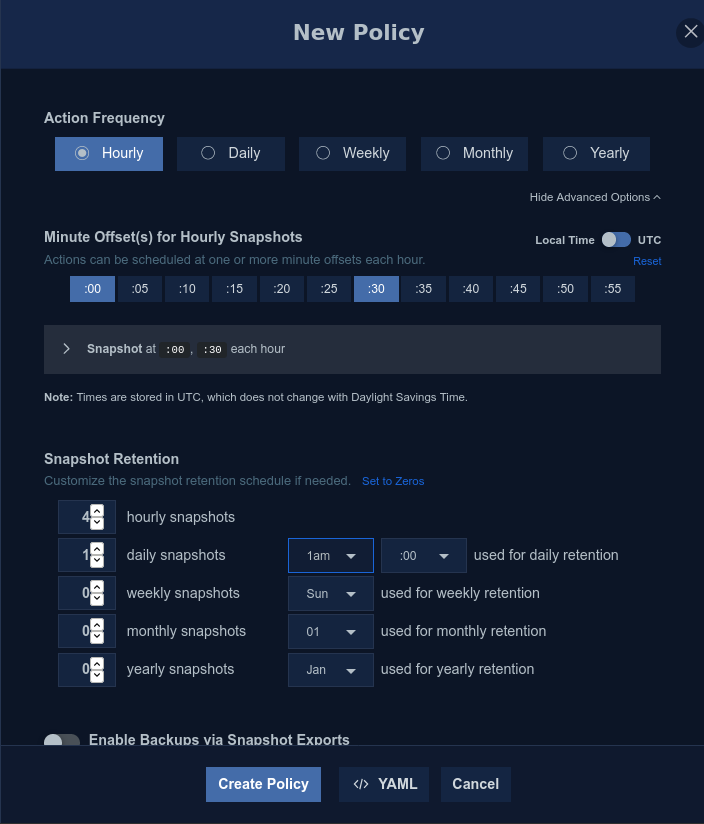
Task: Select the Daily frequency option
Action: [x=231, y=153]
